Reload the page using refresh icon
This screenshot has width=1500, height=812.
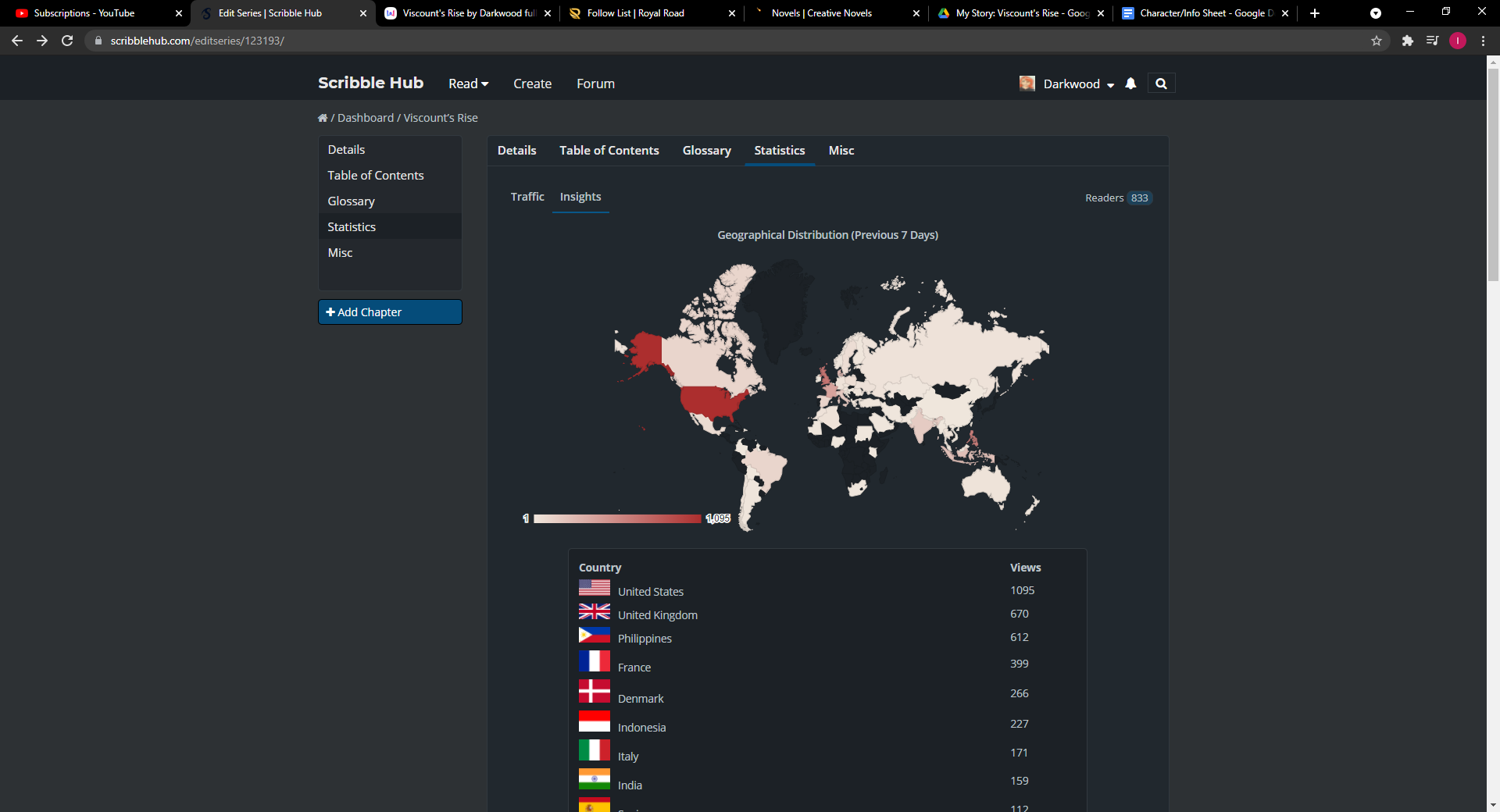point(68,41)
